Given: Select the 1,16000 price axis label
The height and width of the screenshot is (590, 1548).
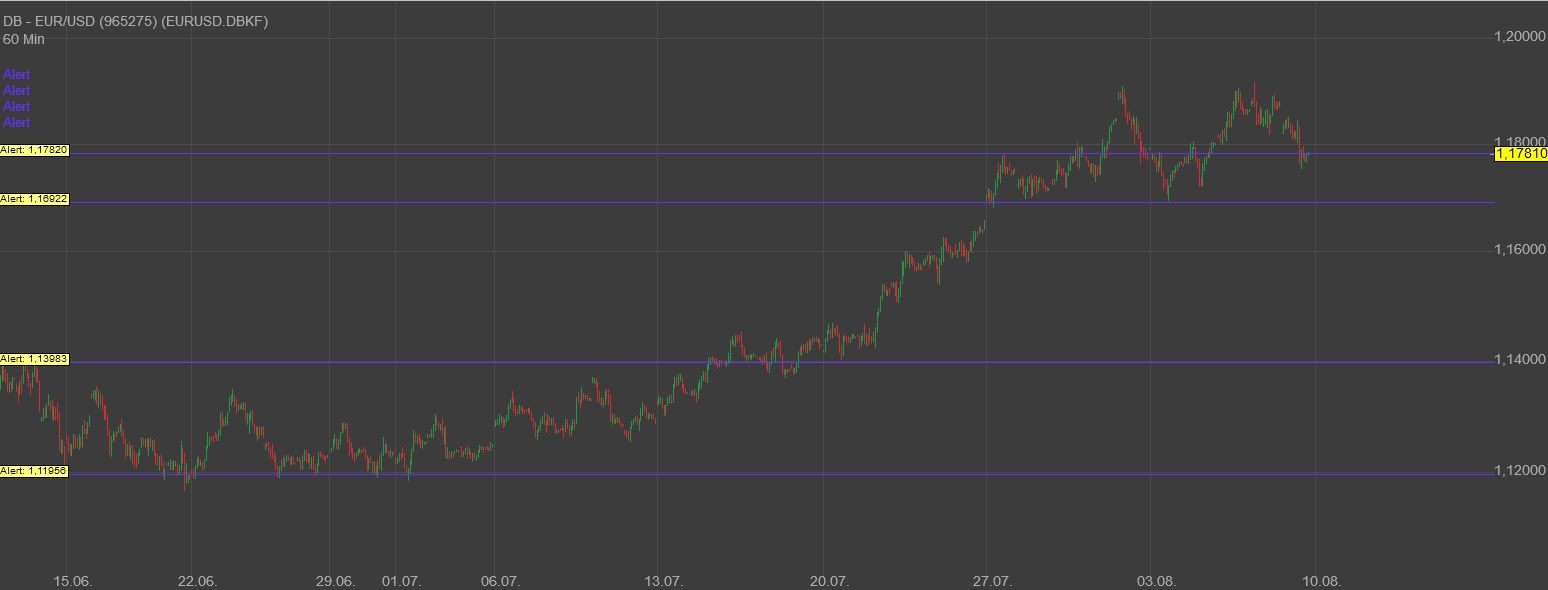Looking at the screenshot, I should point(1519,249).
